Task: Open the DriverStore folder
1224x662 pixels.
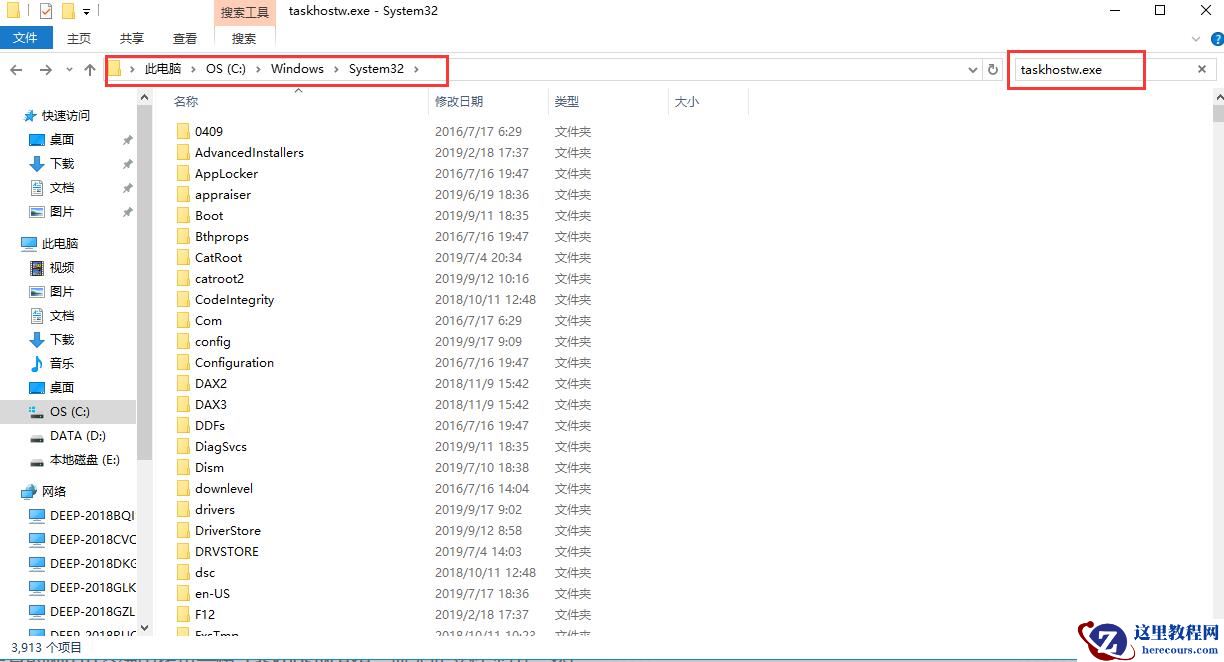Action: click(x=228, y=530)
